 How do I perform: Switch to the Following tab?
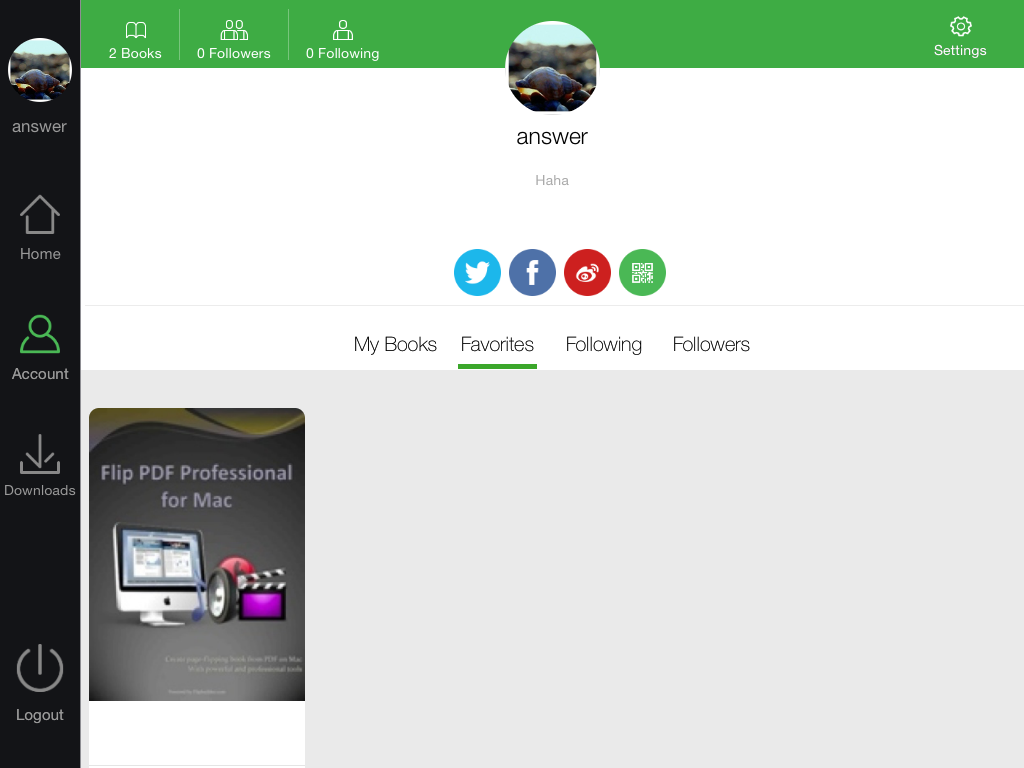pos(603,344)
